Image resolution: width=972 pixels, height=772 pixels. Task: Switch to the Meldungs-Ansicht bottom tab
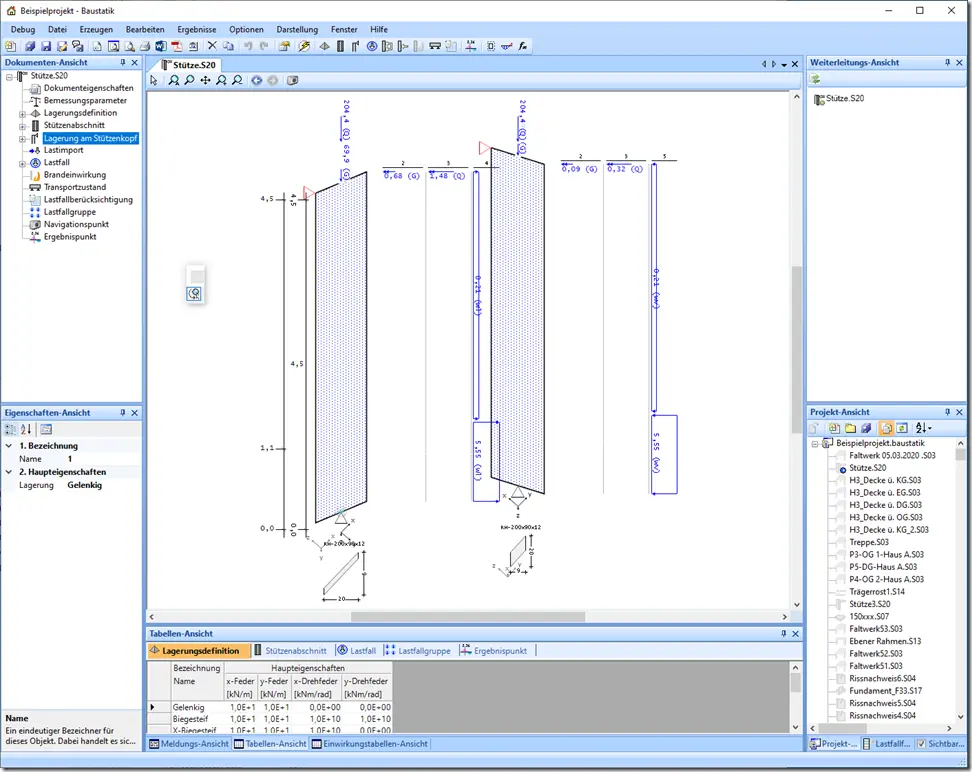[x=189, y=743]
